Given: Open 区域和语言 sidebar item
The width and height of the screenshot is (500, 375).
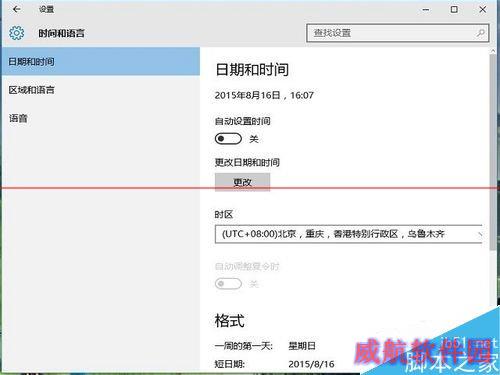Looking at the screenshot, I should click(x=101, y=90).
